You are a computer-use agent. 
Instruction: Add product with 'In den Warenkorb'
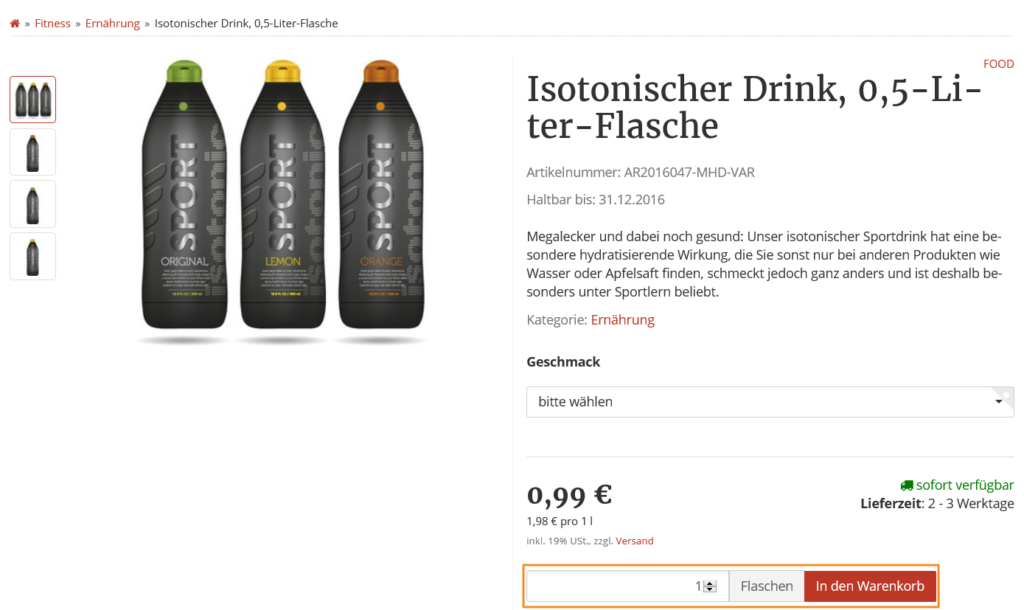click(x=870, y=586)
